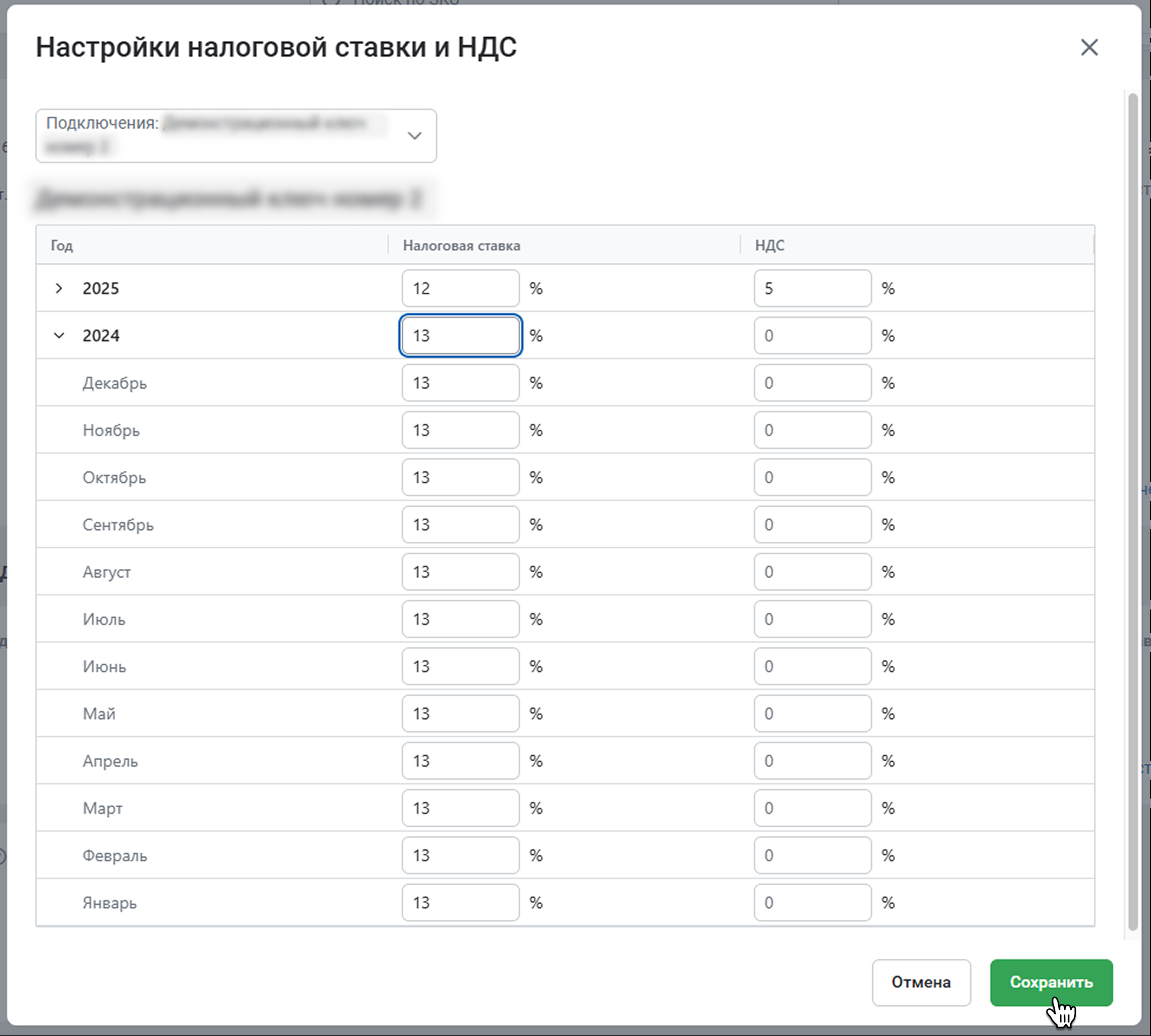Click Сентябрь НДС input field

812,524
